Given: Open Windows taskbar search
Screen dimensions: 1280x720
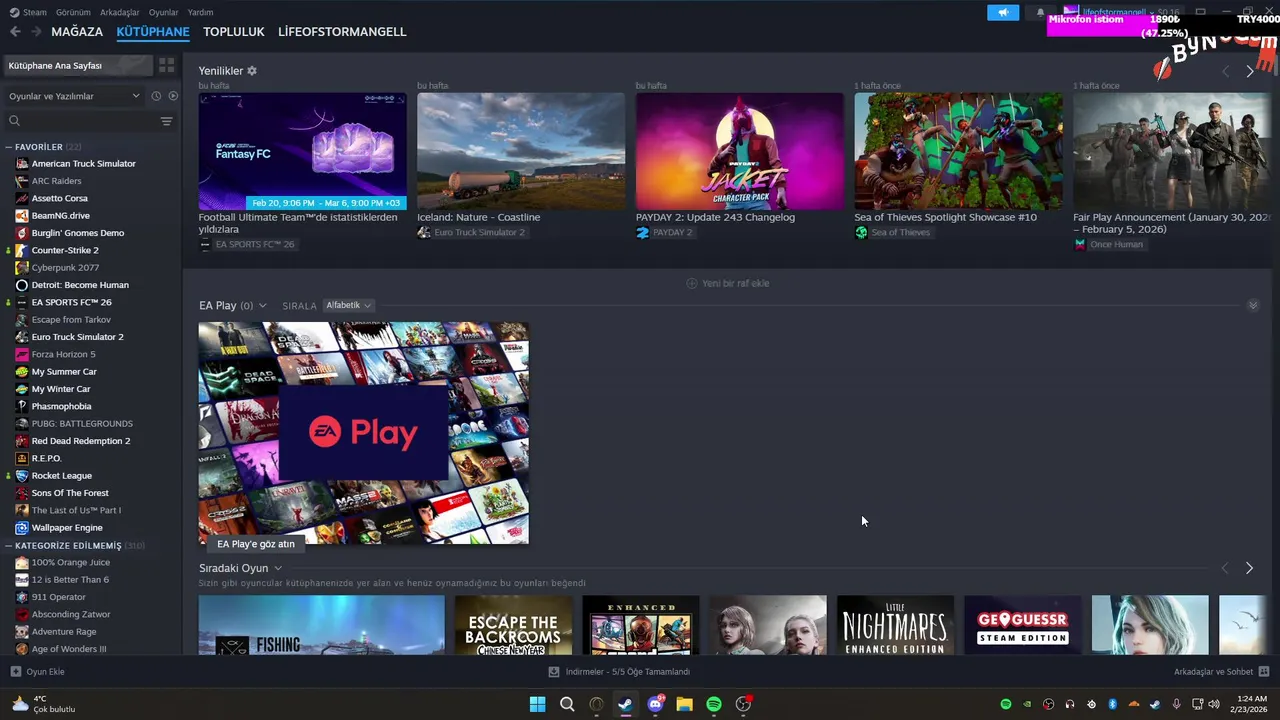Looking at the screenshot, I should point(567,704).
